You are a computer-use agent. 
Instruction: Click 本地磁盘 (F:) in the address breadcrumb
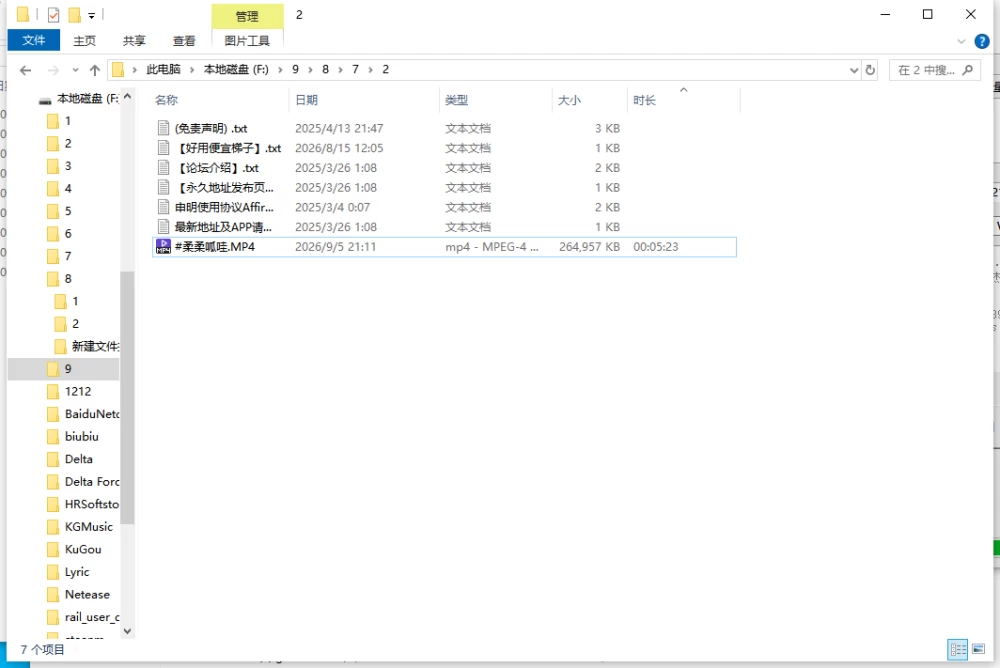click(x=236, y=70)
